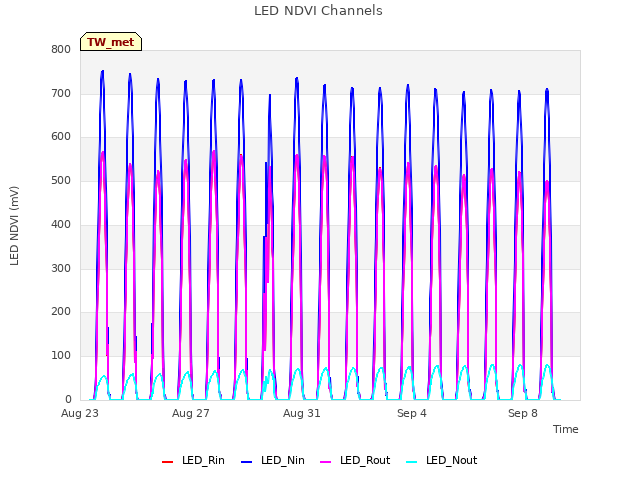Click the cyan LED_Nout legend color marker
Viewport: 640px width, 480px height.
pos(412,462)
